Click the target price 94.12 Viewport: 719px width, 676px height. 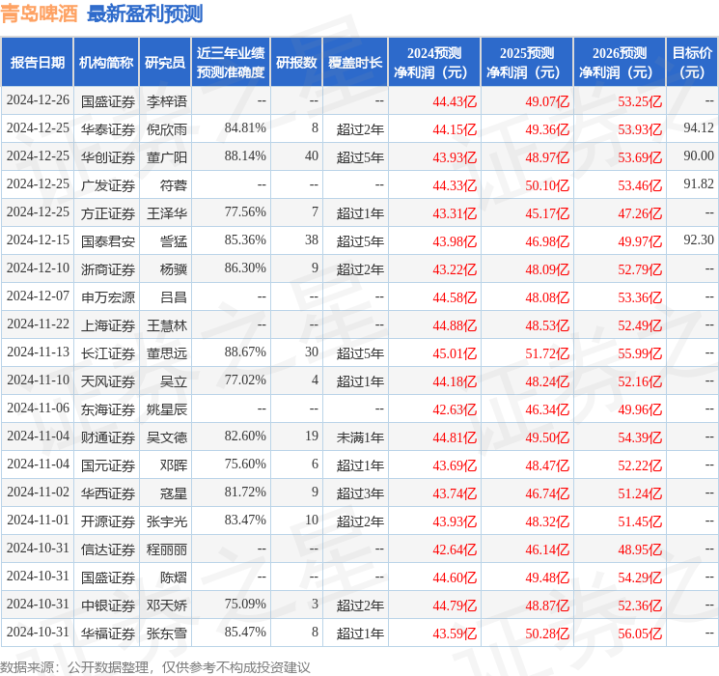pos(698,128)
